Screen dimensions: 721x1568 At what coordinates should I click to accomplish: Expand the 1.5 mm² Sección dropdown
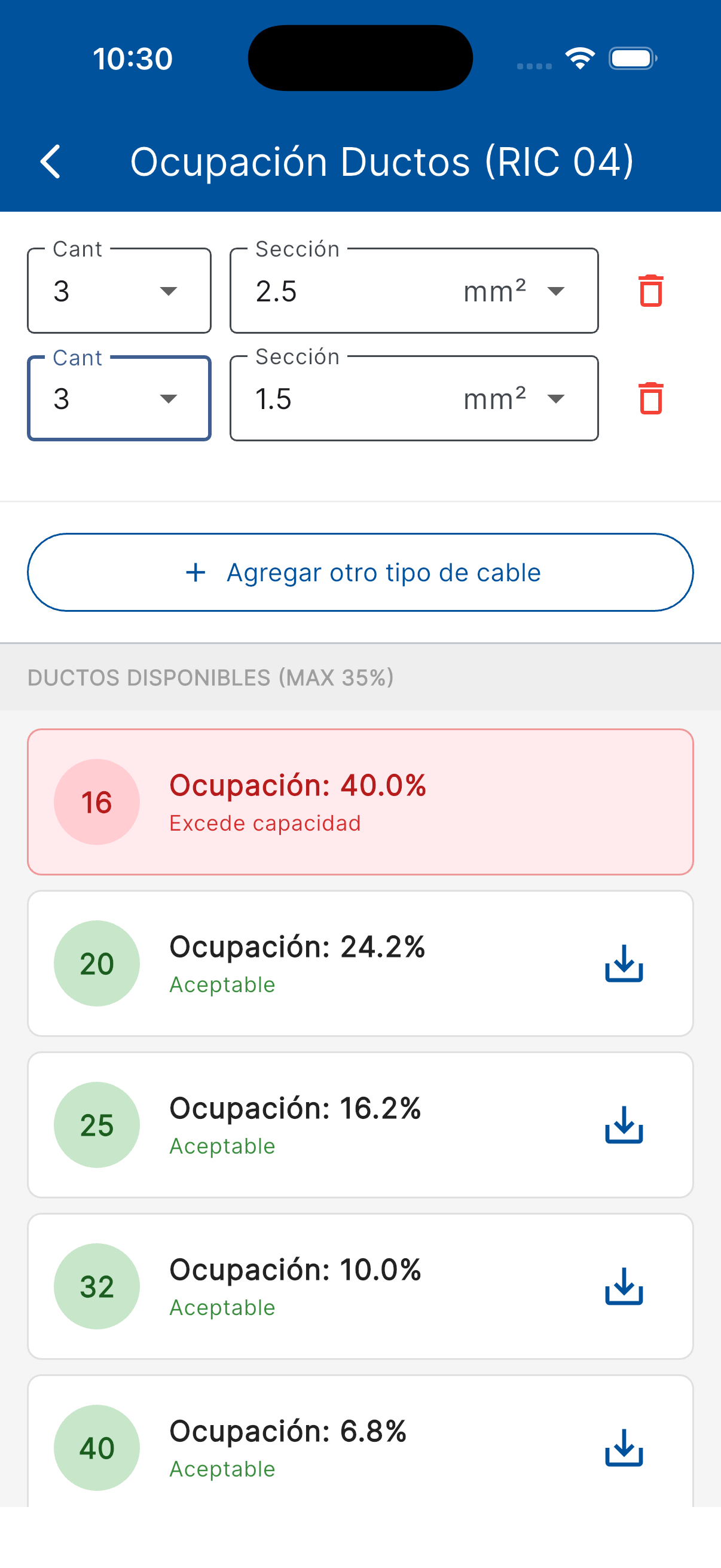[414, 399]
